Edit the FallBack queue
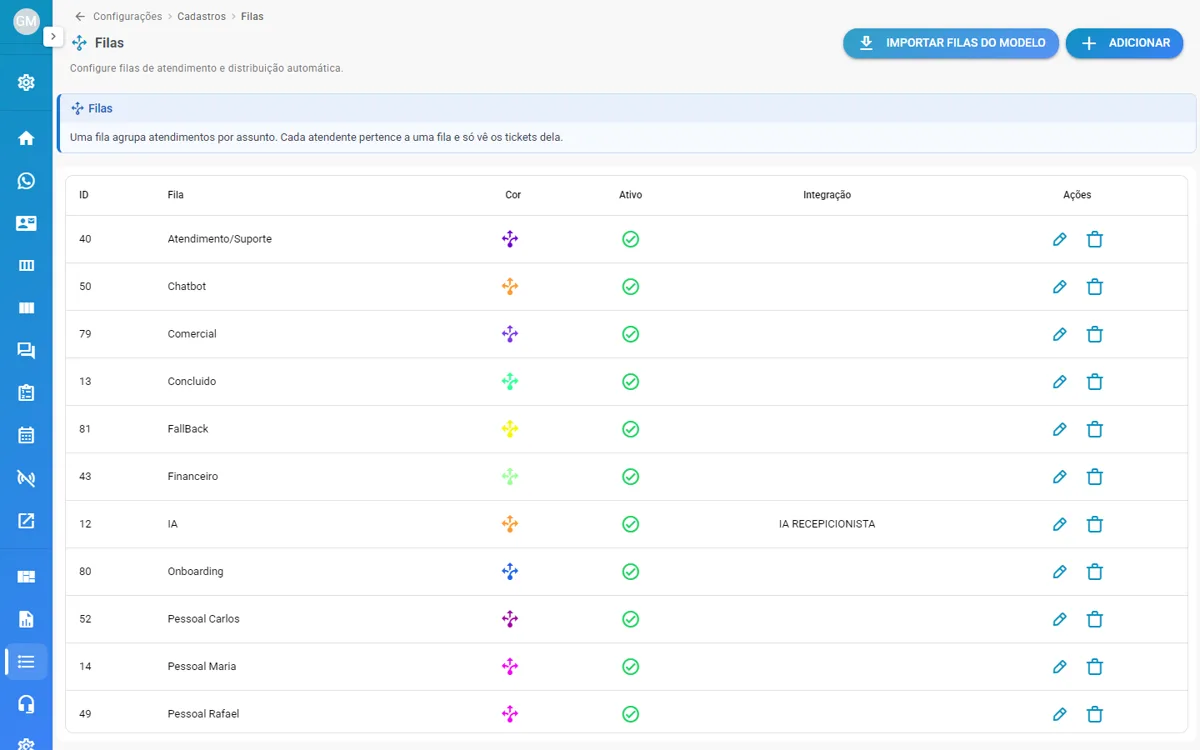The height and width of the screenshot is (750, 1200). pyautogui.click(x=1060, y=429)
